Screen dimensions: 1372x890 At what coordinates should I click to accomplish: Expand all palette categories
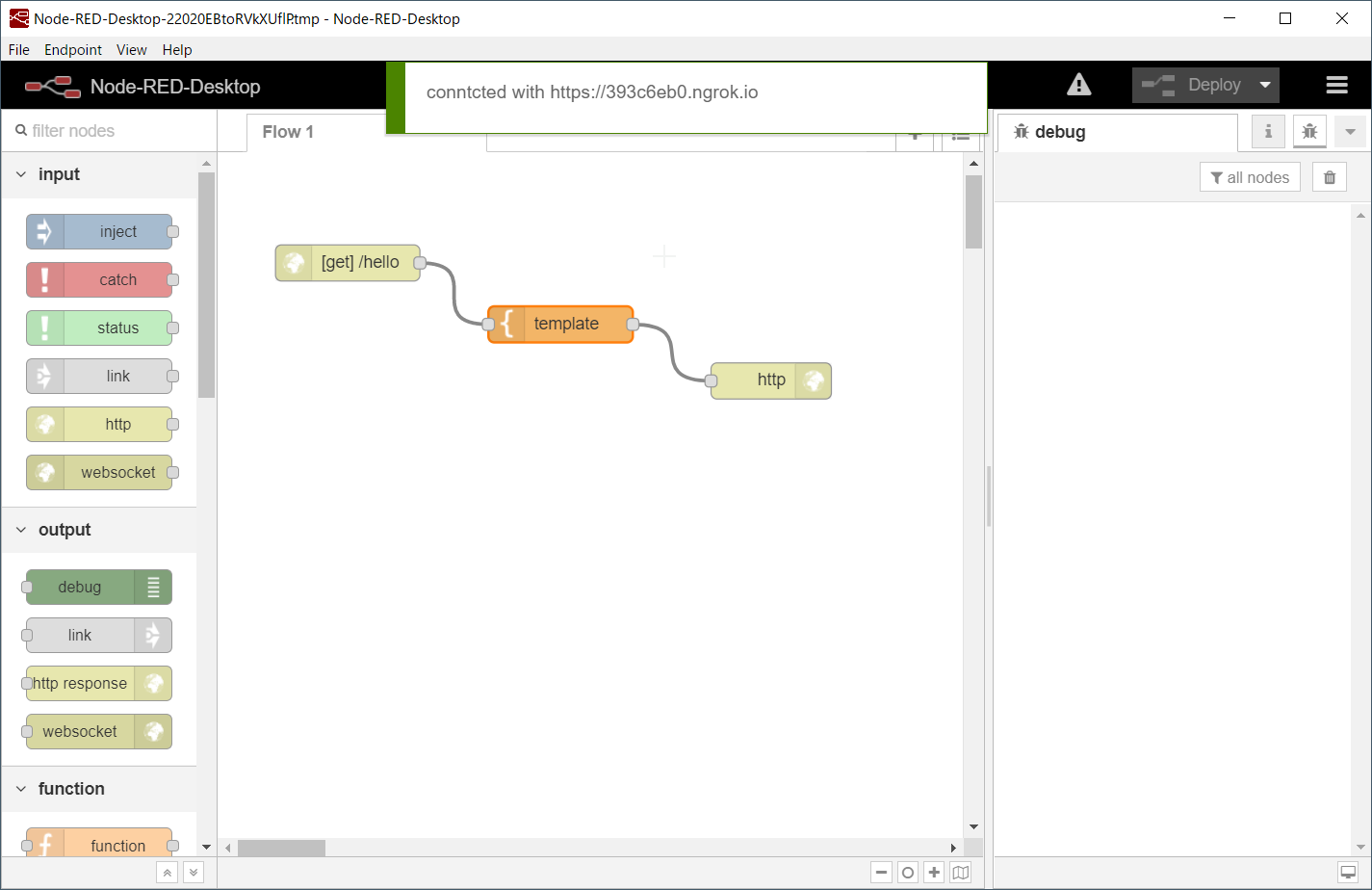(x=194, y=873)
